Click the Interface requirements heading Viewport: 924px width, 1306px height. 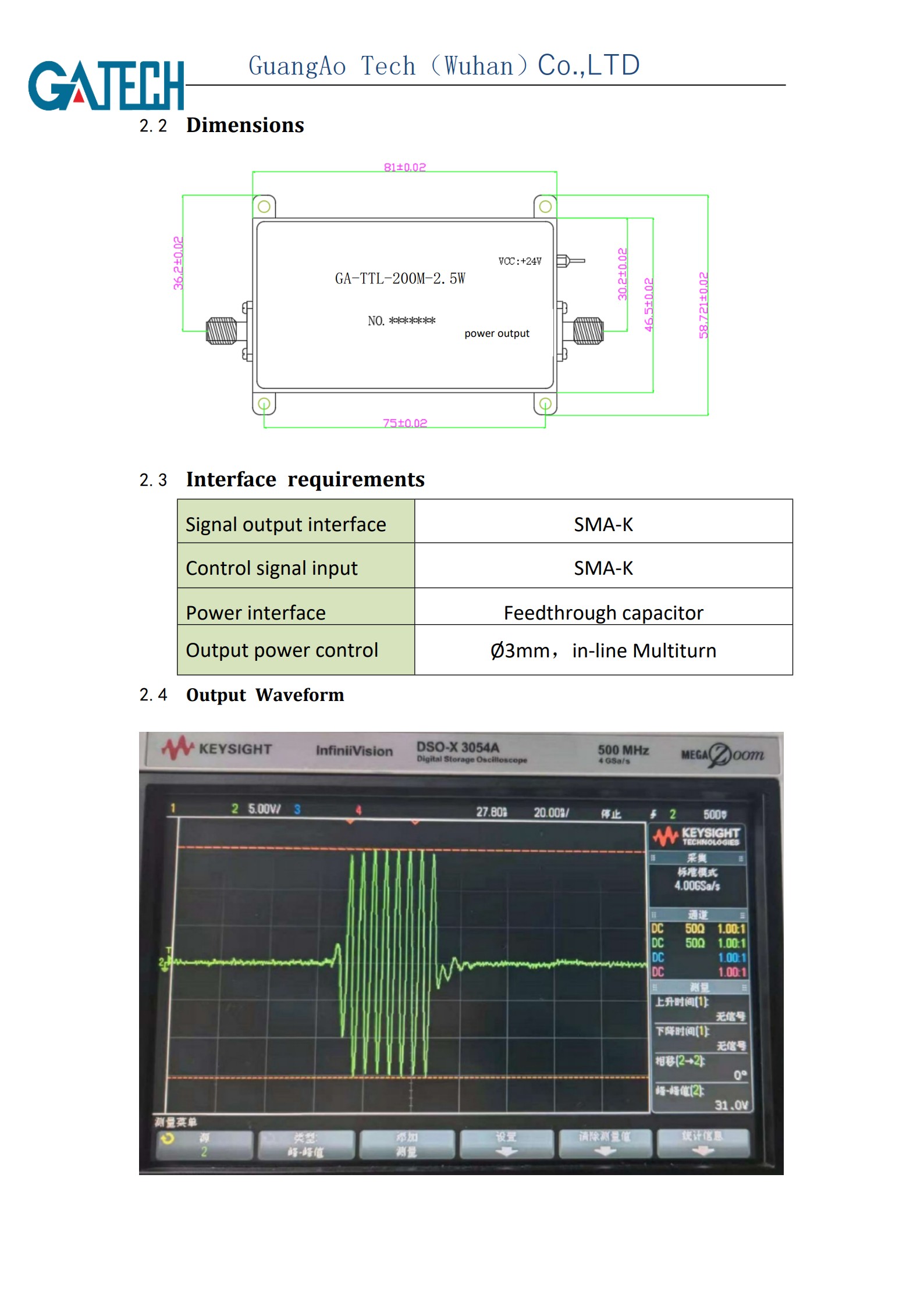[x=305, y=479]
